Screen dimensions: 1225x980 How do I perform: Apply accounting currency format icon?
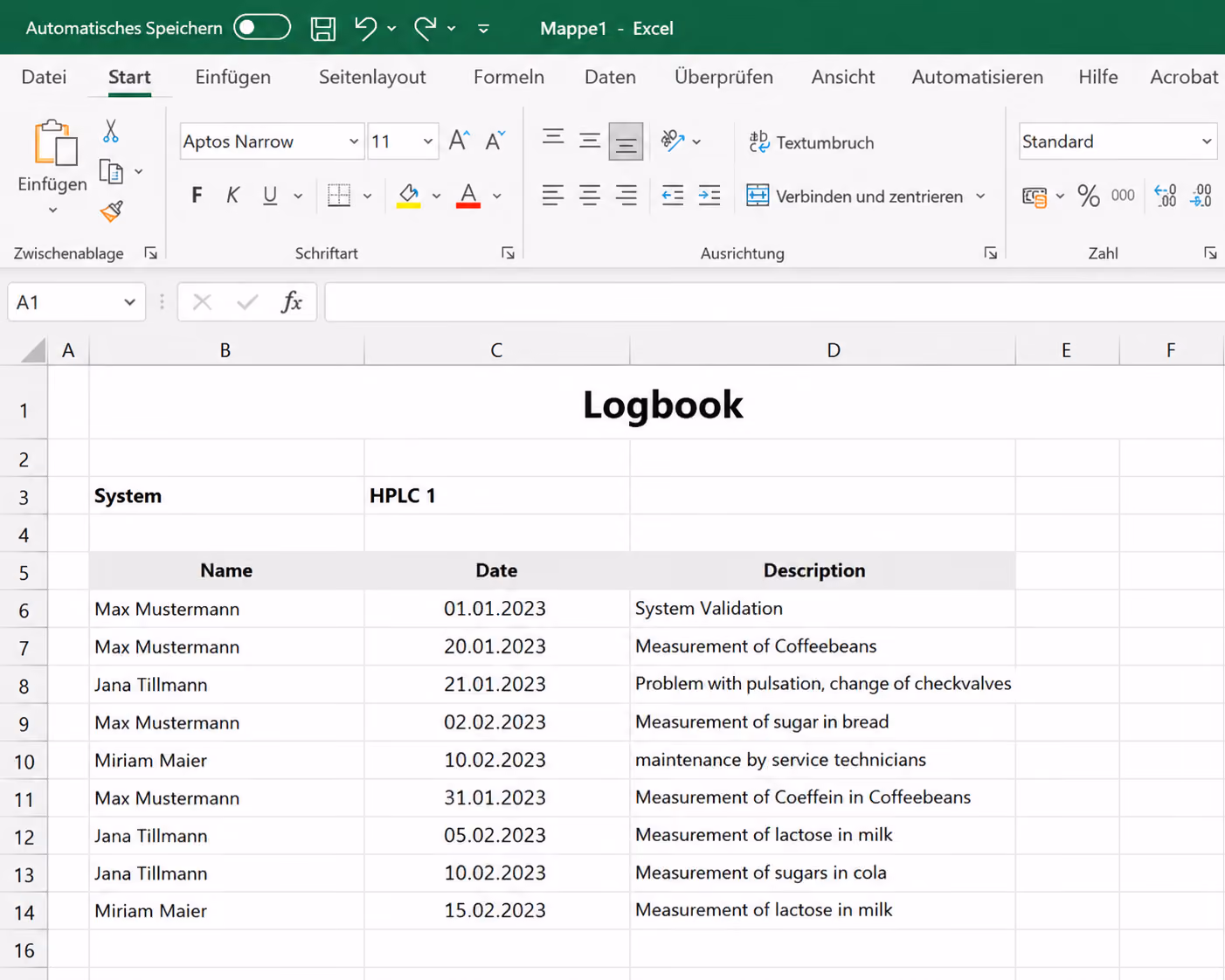(x=1035, y=197)
